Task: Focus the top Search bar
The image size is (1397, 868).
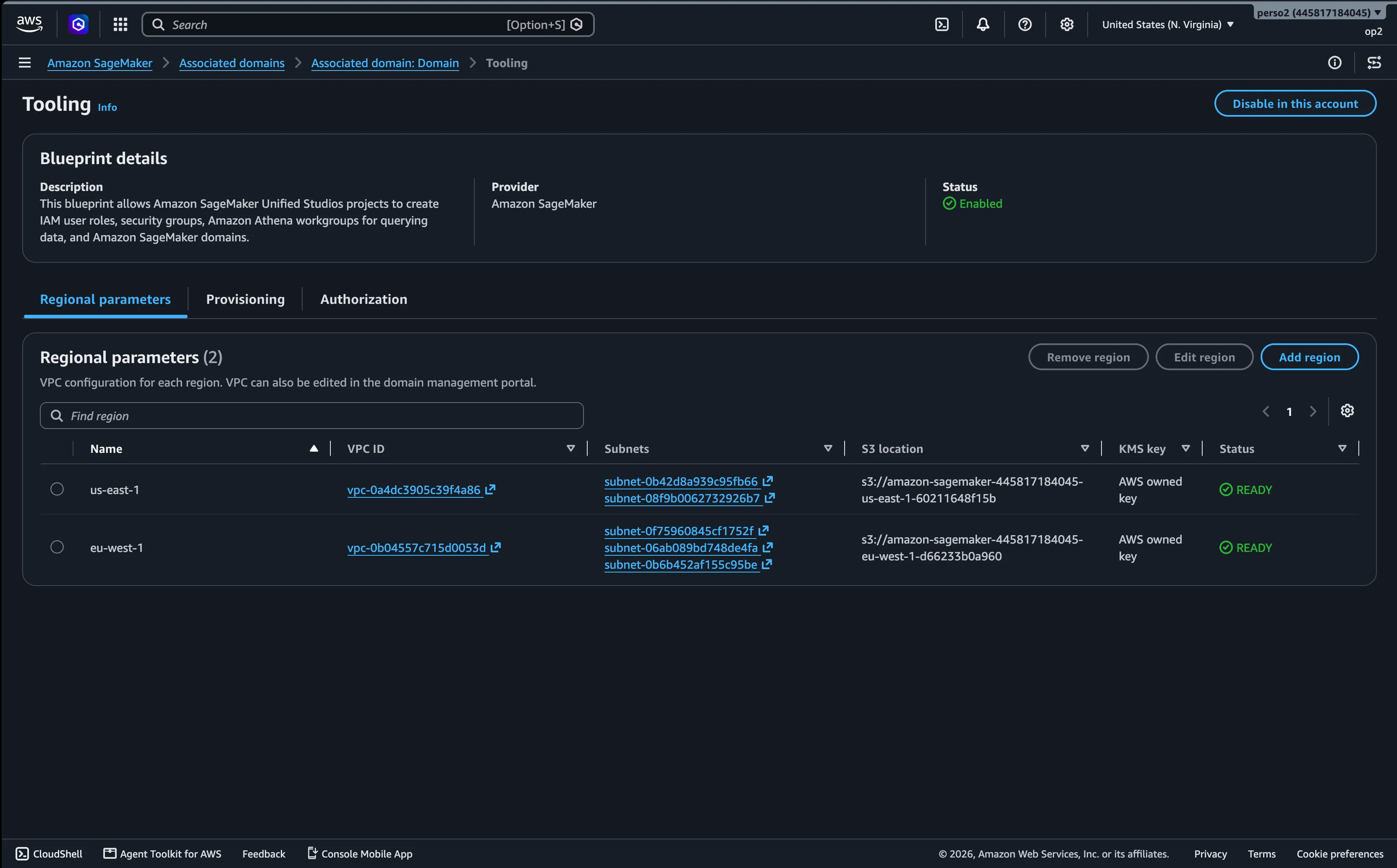Action: pos(368,24)
